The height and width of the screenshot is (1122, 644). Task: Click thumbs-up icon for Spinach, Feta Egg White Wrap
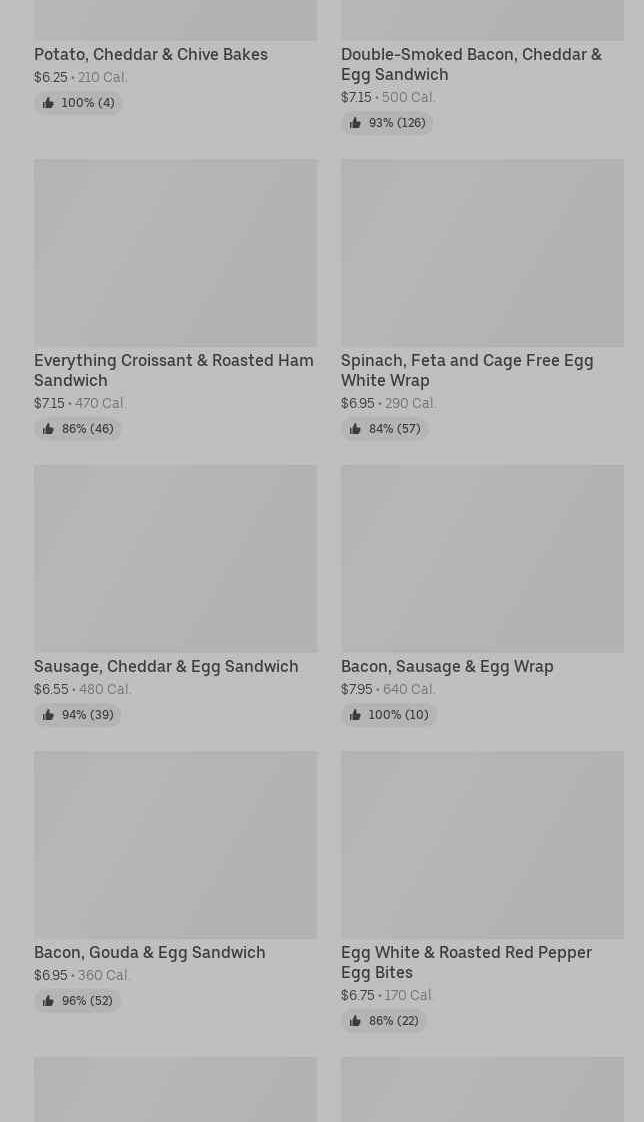(355, 429)
